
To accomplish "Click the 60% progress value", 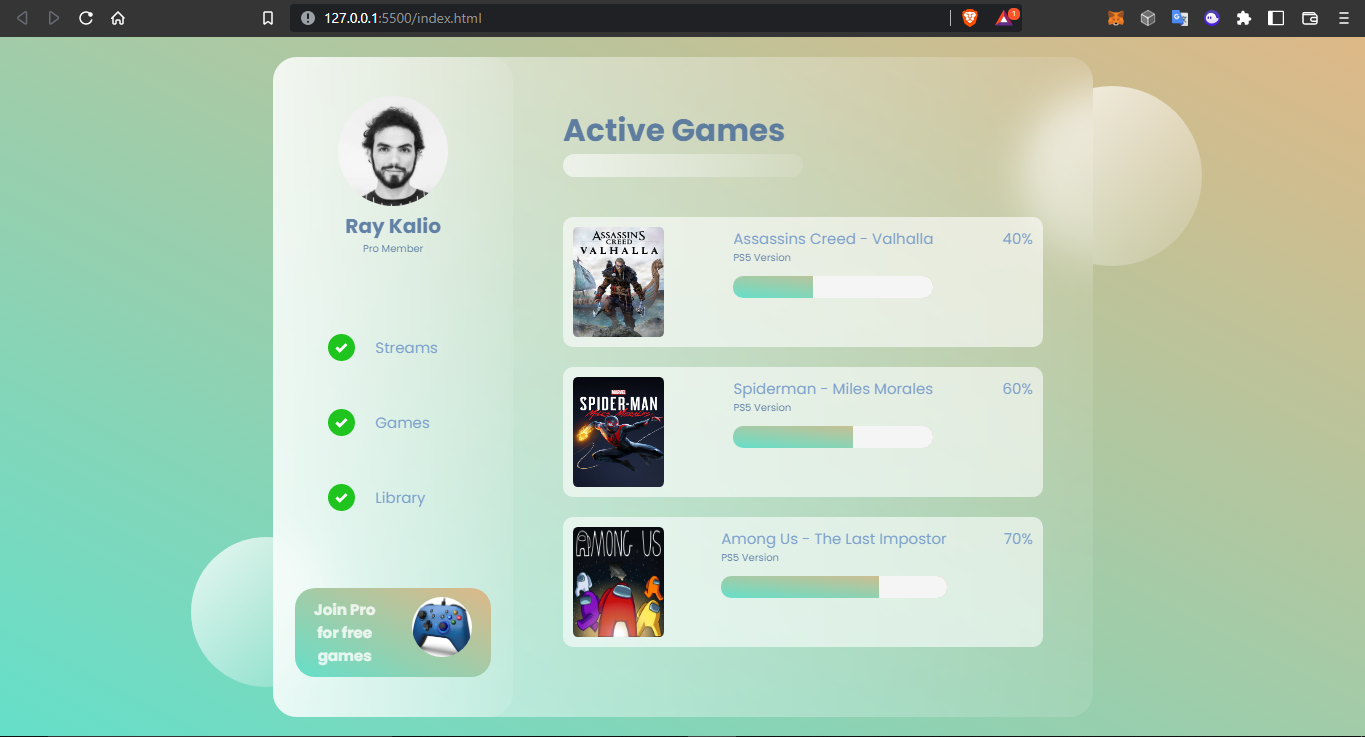I will coord(1018,389).
